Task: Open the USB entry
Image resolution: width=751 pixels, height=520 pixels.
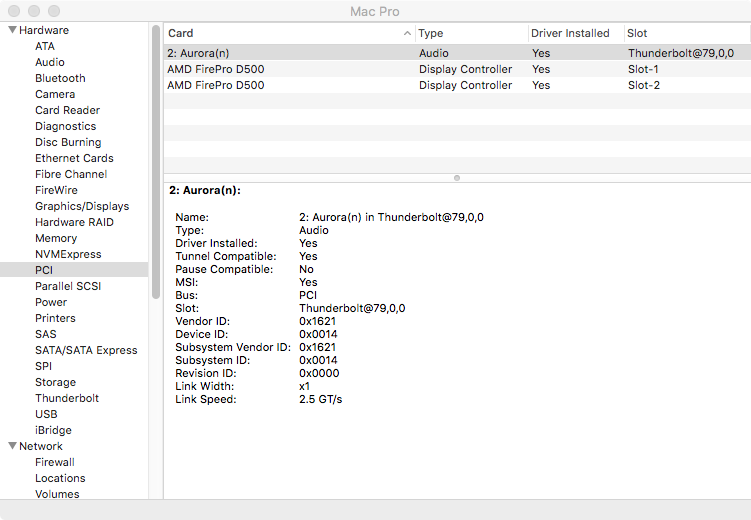Action: 46,414
